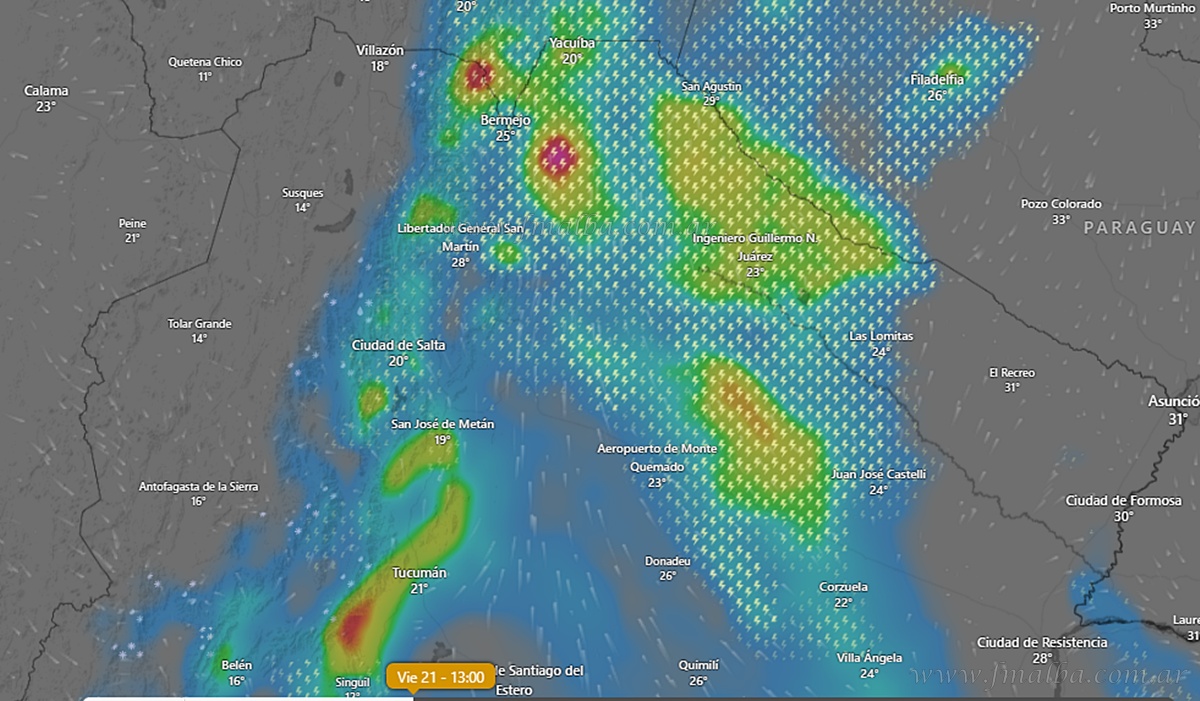Viewport: 1200px width, 701px height.
Task: Click the PARAGUAY country label
Action: [1139, 228]
